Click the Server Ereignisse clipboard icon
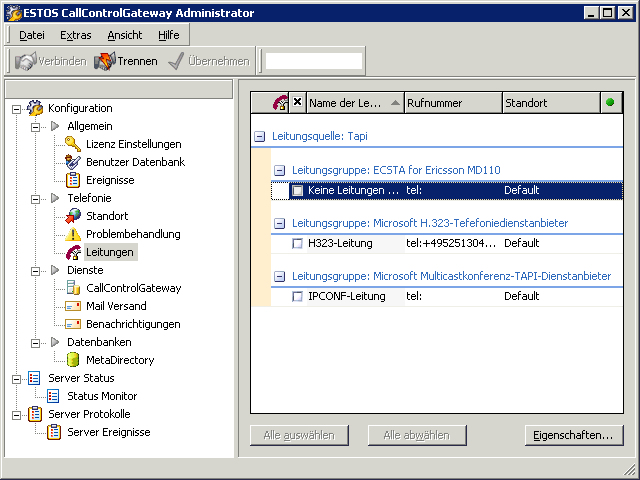This screenshot has width=640, height=480. coord(54,432)
